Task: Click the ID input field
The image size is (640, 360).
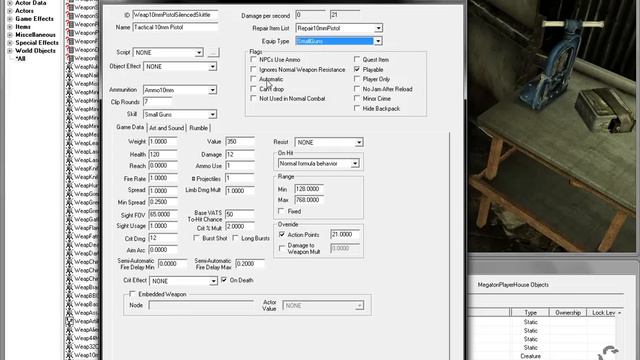Action: pyautogui.click(x=175, y=15)
